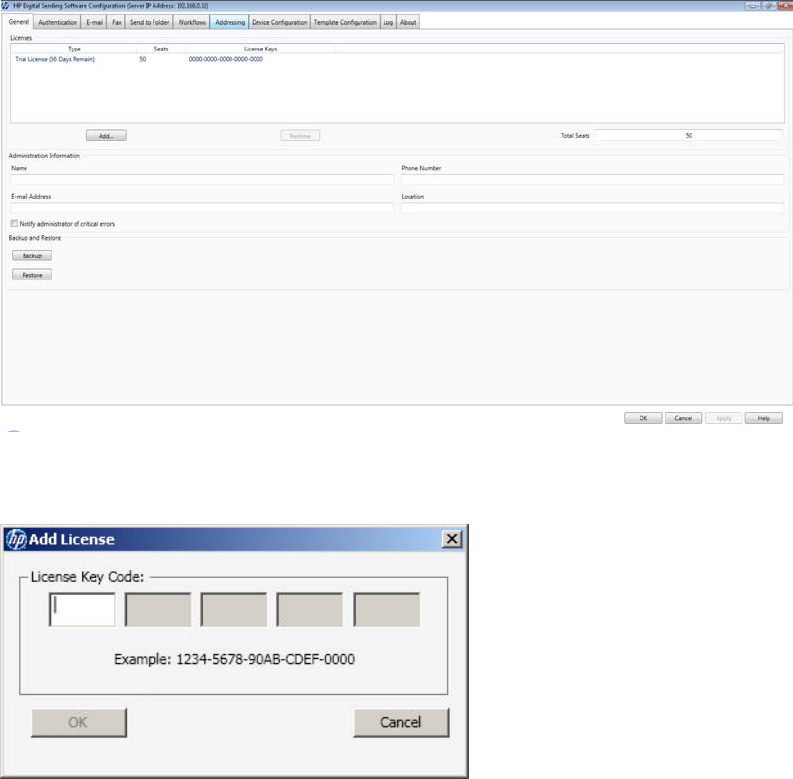
Task: Click the Remove license button
Action: tap(300, 136)
